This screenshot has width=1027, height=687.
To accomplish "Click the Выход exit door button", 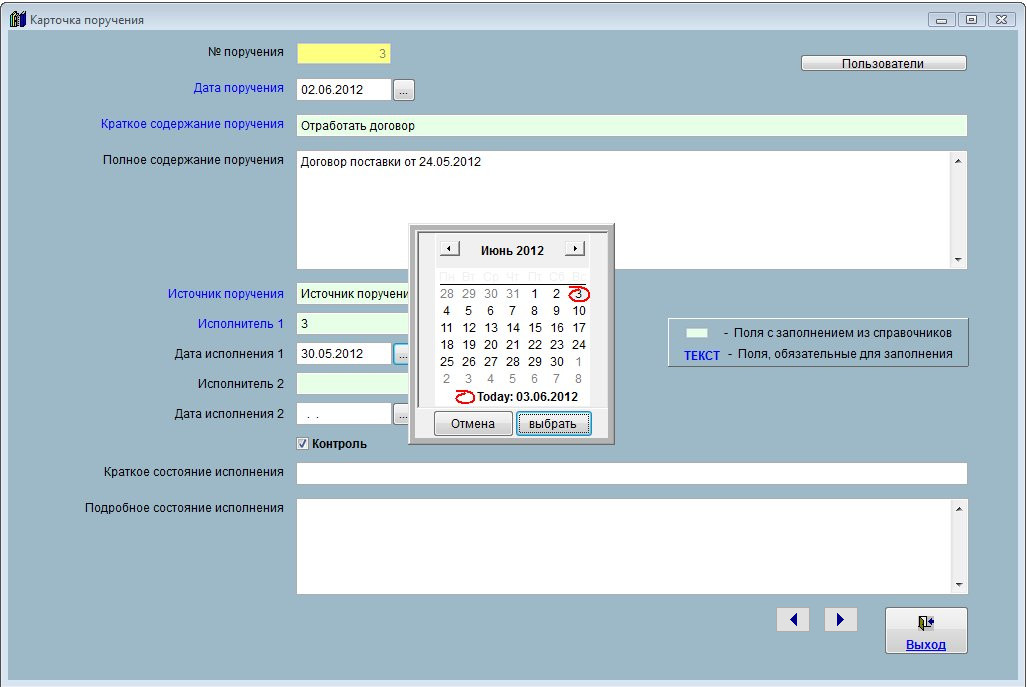I will [925, 630].
